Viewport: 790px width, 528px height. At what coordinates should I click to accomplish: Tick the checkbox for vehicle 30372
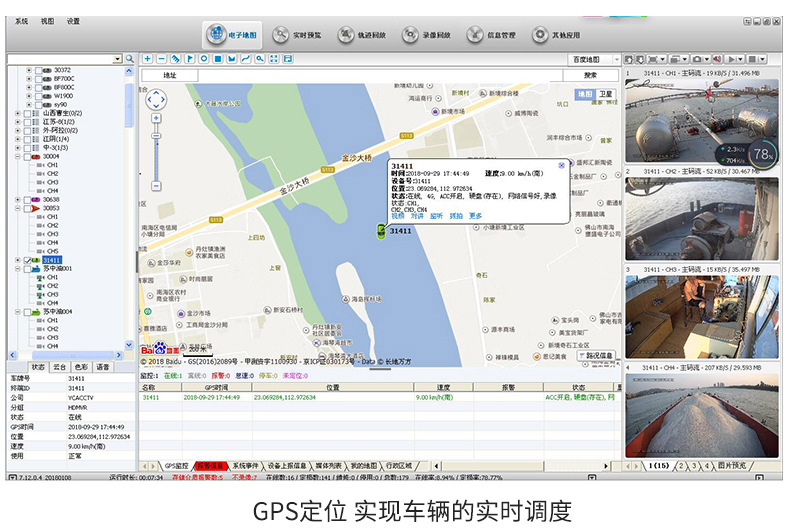point(39,71)
